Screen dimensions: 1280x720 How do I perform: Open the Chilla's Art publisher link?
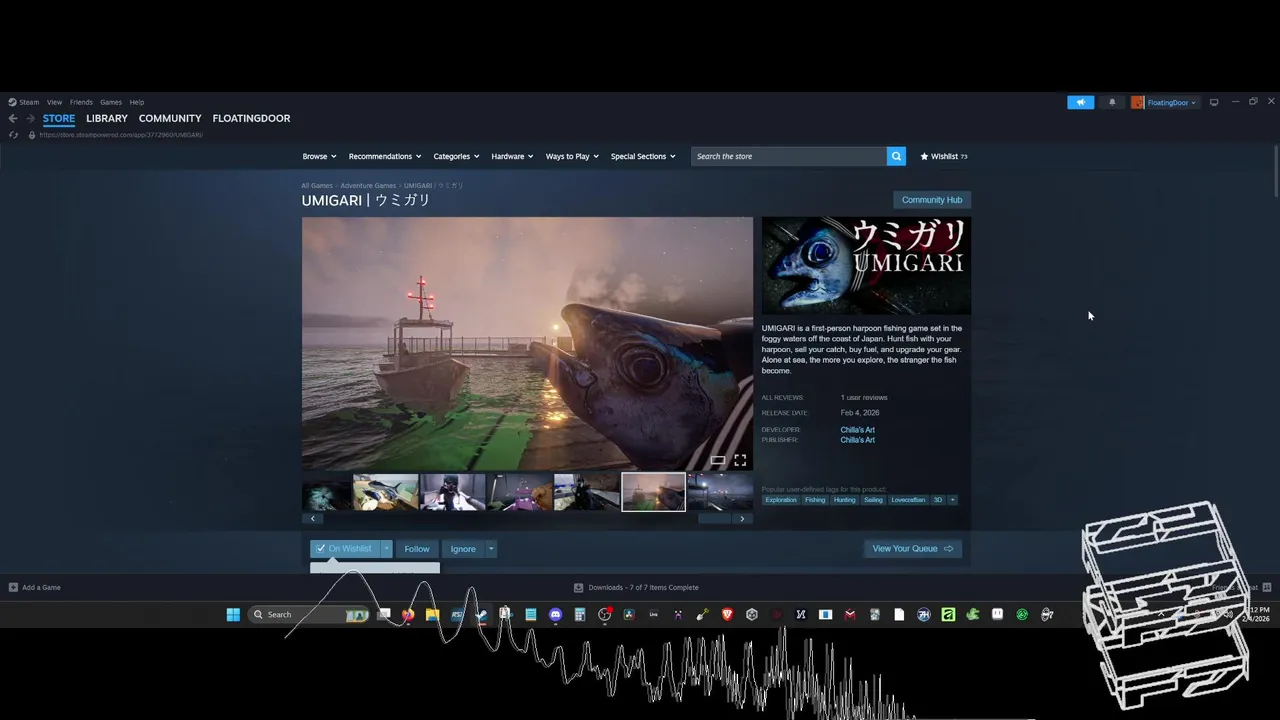pyautogui.click(x=857, y=440)
